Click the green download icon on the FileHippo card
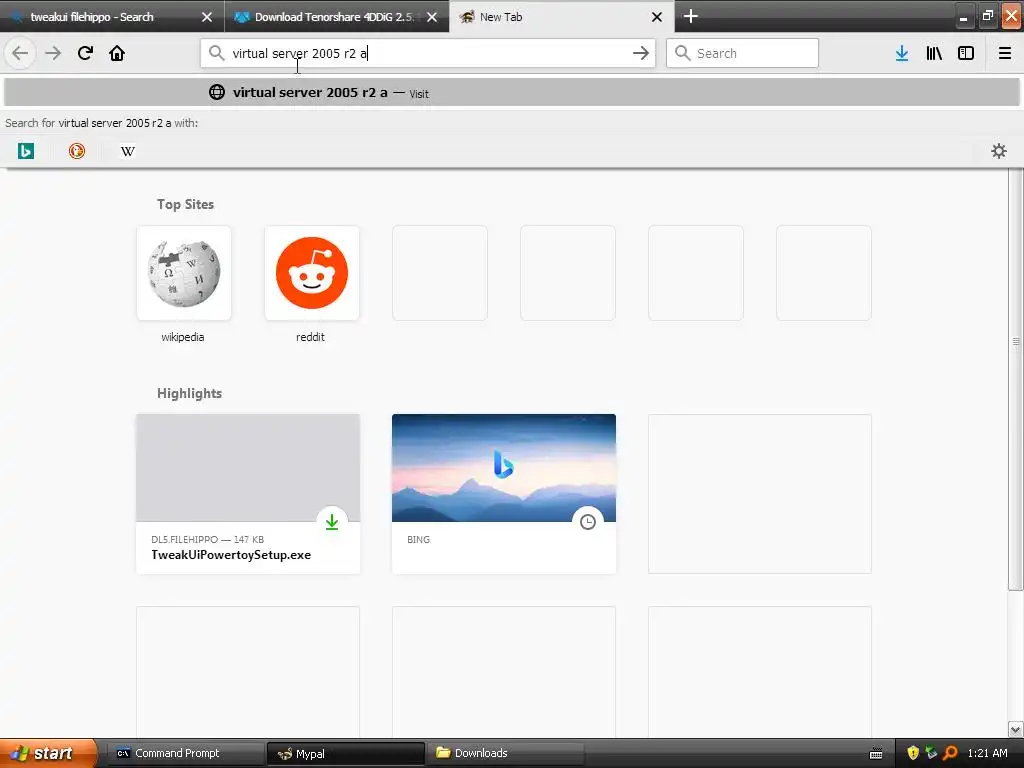 click(x=332, y=522)
